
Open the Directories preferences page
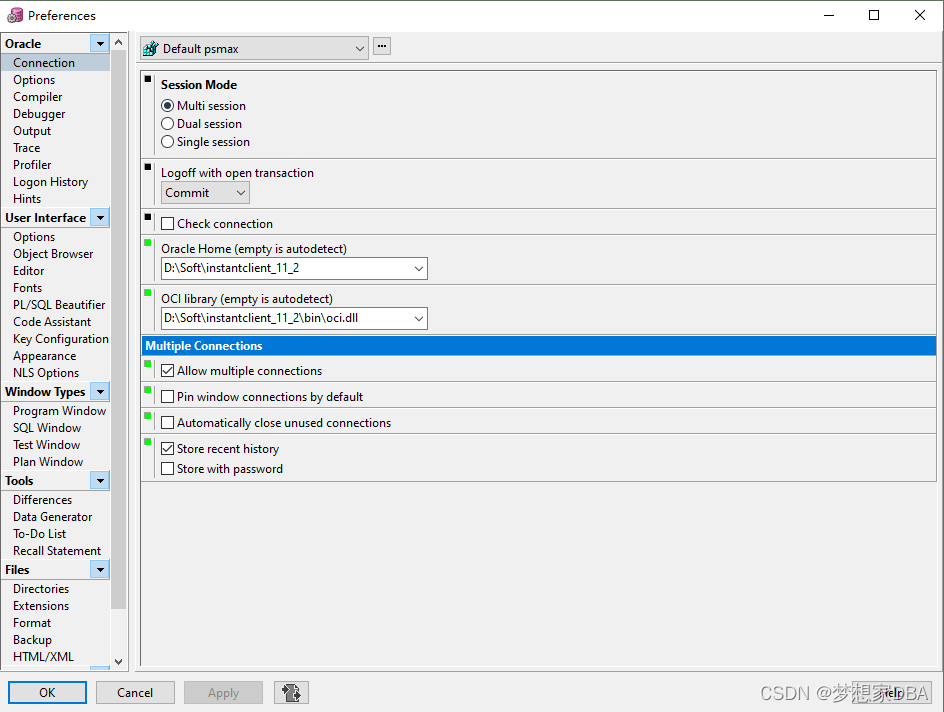pos(41,589)
